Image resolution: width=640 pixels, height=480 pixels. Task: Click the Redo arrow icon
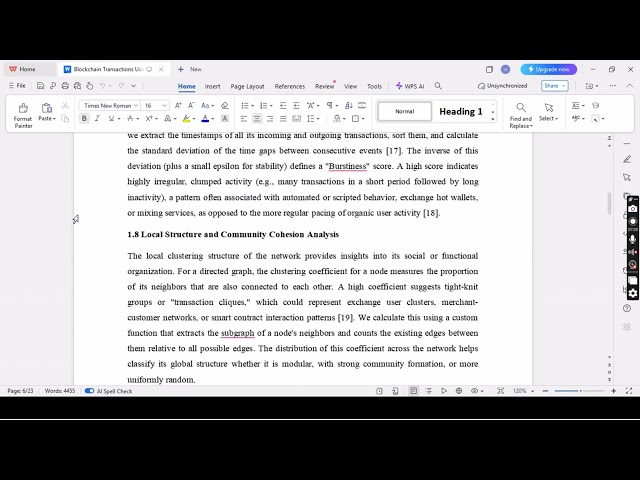[x=121, y=86]
